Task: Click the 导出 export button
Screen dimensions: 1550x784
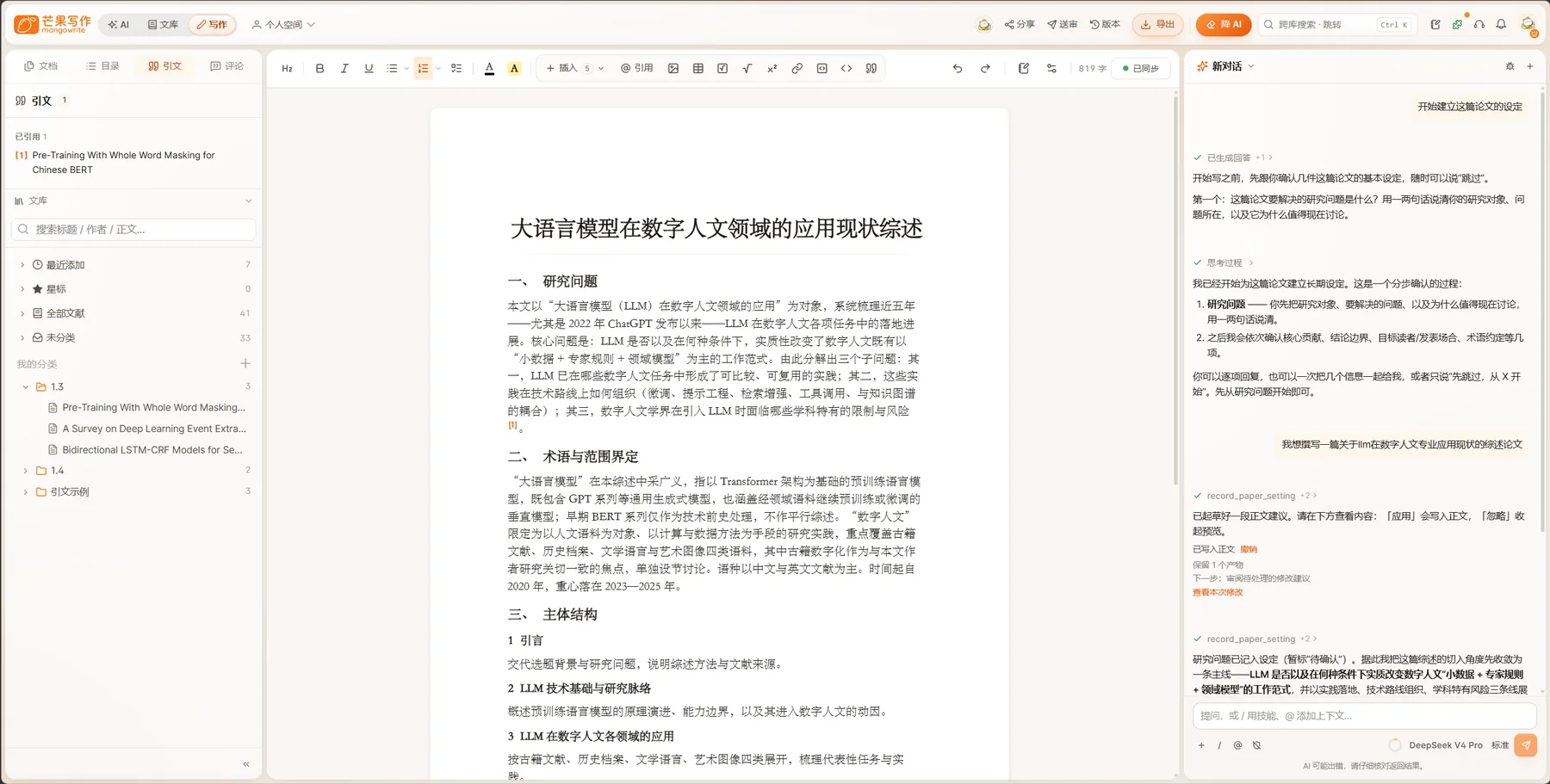Action: pos(1157,24)
